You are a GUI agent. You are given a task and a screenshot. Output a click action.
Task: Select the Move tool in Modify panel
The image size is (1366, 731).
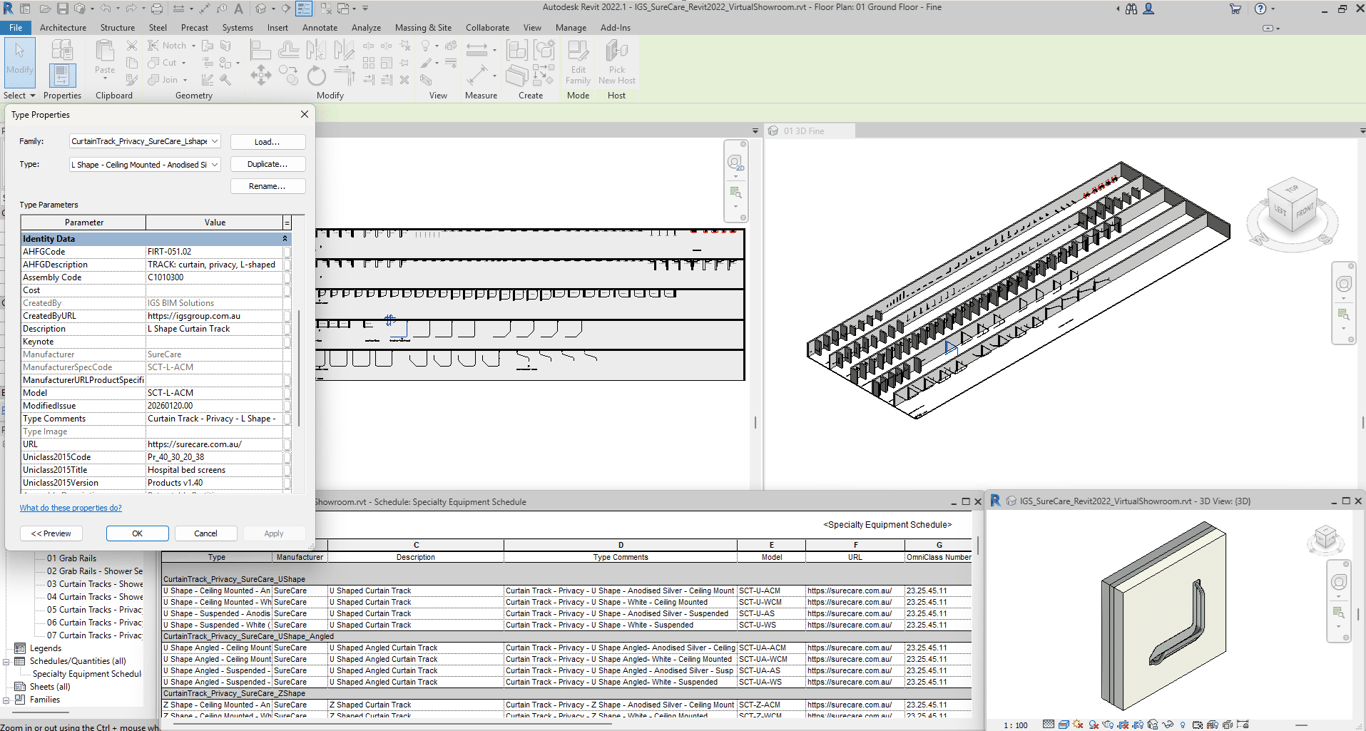[261, 75]
